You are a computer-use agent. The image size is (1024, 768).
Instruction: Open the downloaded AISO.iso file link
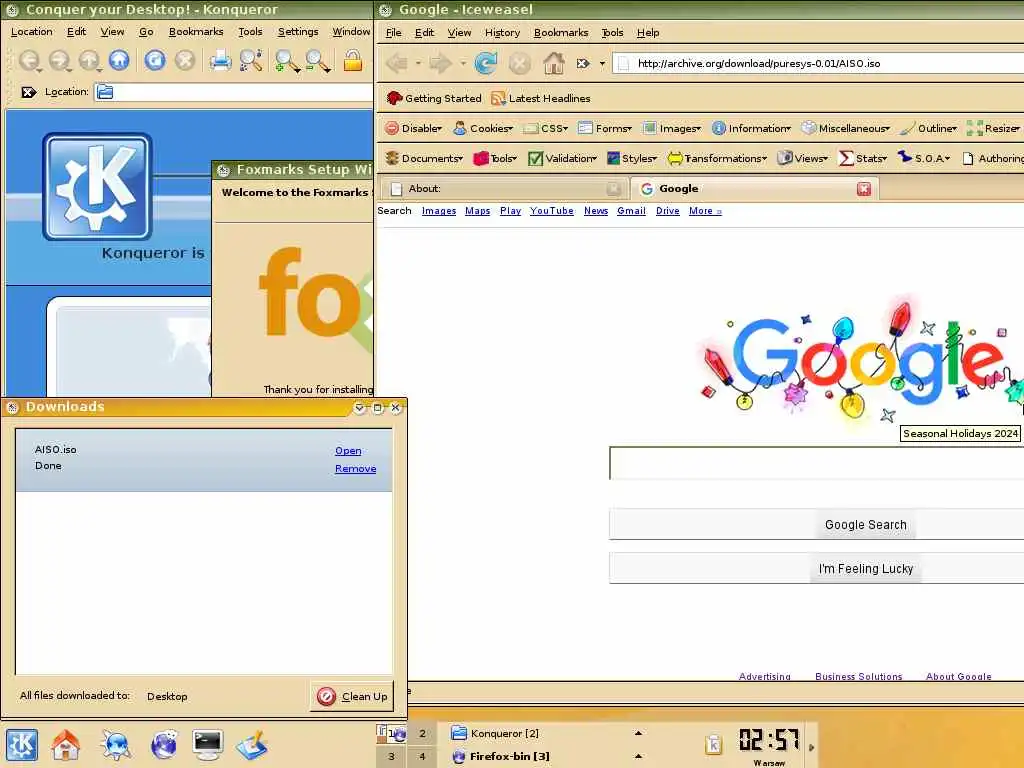(348, 451)
